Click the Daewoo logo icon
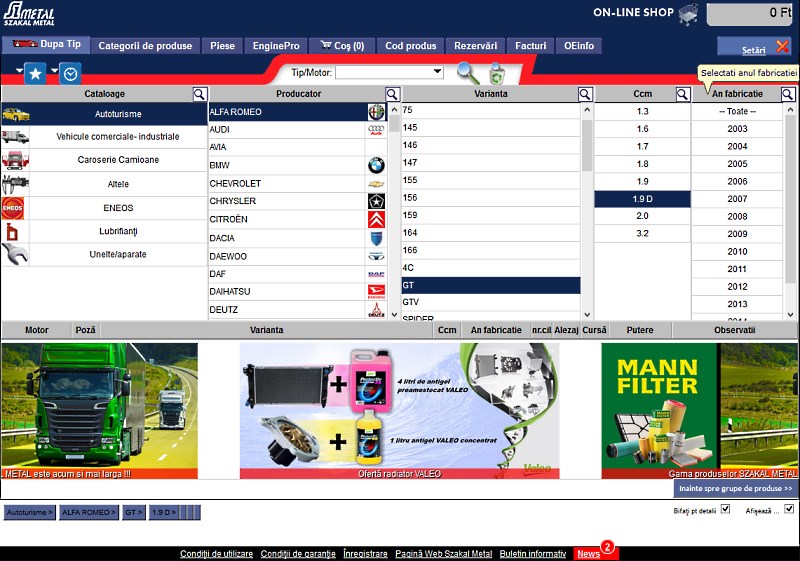Screen dimensions: 800x561 pos(377,256)
